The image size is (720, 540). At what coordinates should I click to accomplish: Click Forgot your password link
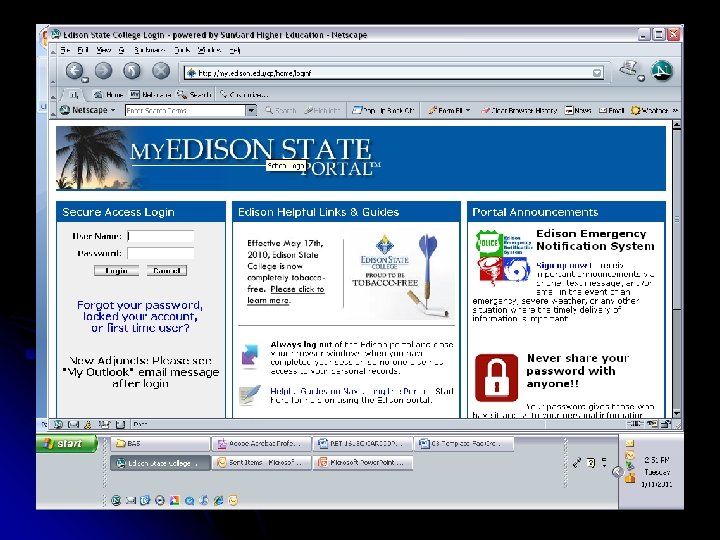click(140, 316)
